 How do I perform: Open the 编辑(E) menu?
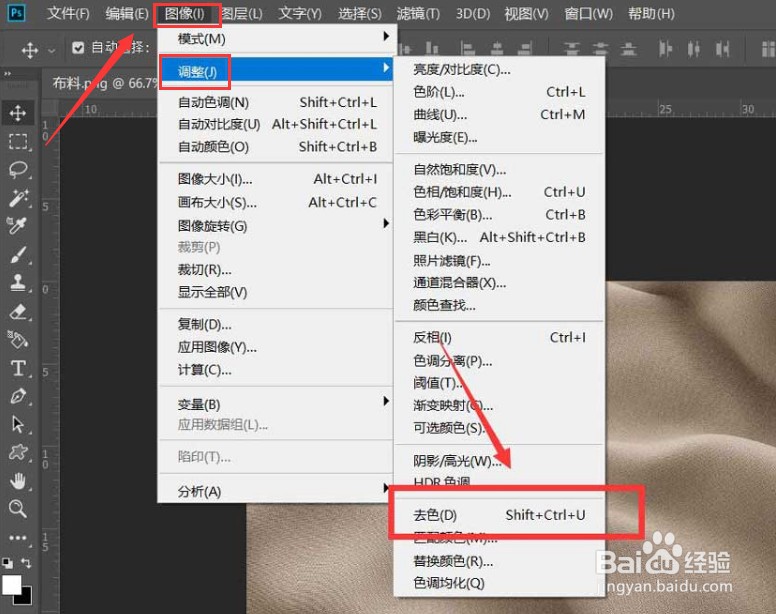(x=127, y=14)
